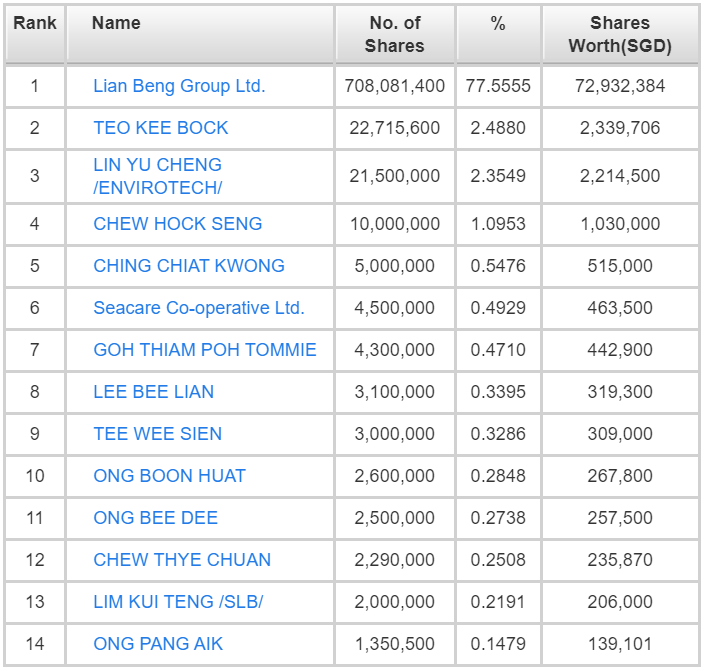Open the CHEW THYE CHUAN link
The width and height of the screenshot is (705, 671).
pos(182,559)
